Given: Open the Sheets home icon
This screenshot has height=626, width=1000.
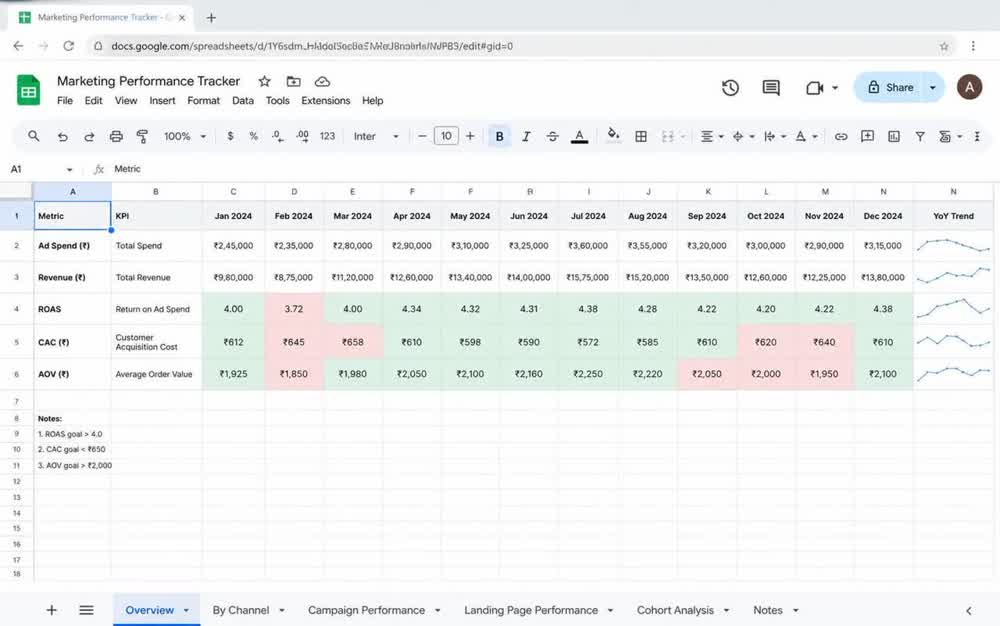Looking at the screenshot, I should click(x=28, y=90).
